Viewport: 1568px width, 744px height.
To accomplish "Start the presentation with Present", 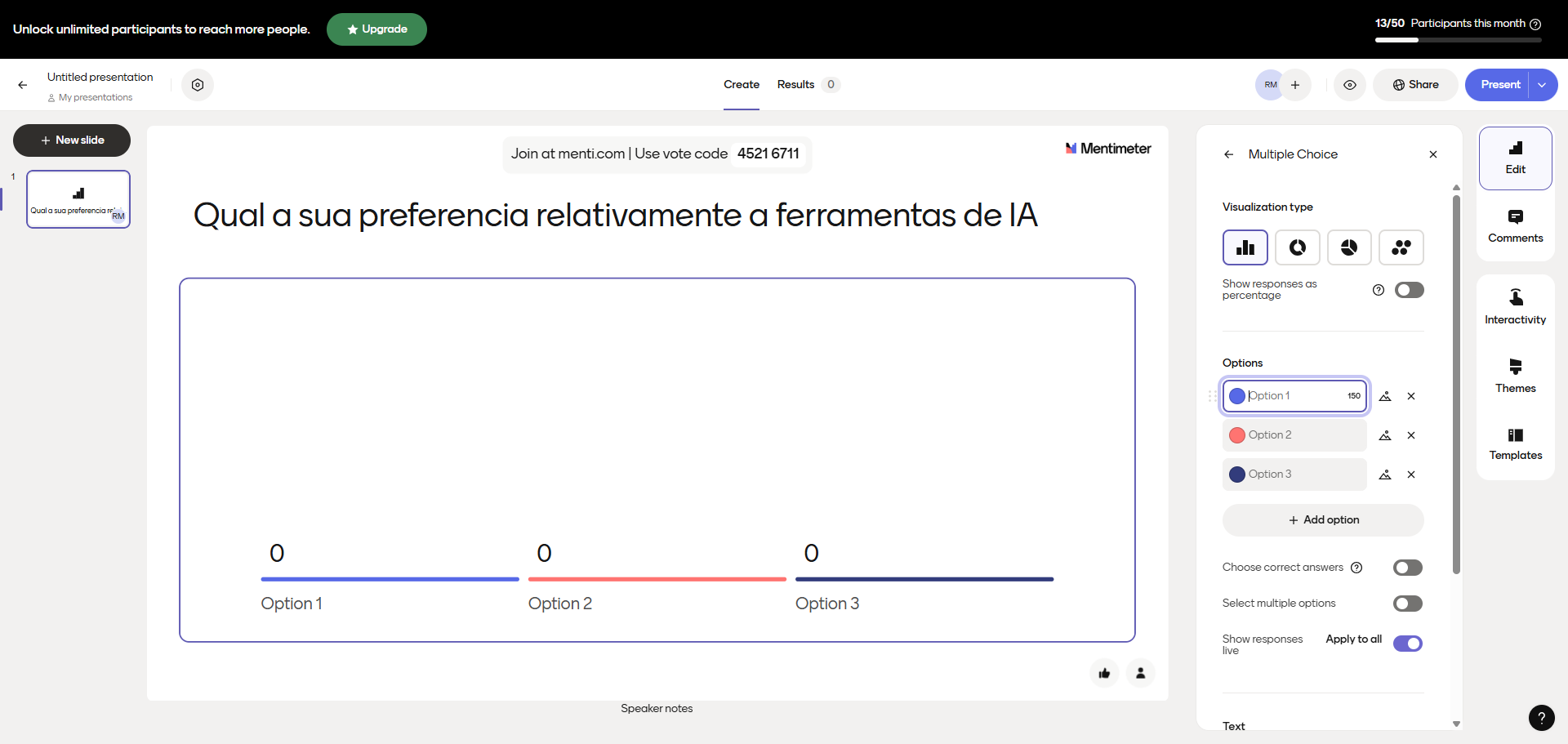I will tap(1500, 85).
